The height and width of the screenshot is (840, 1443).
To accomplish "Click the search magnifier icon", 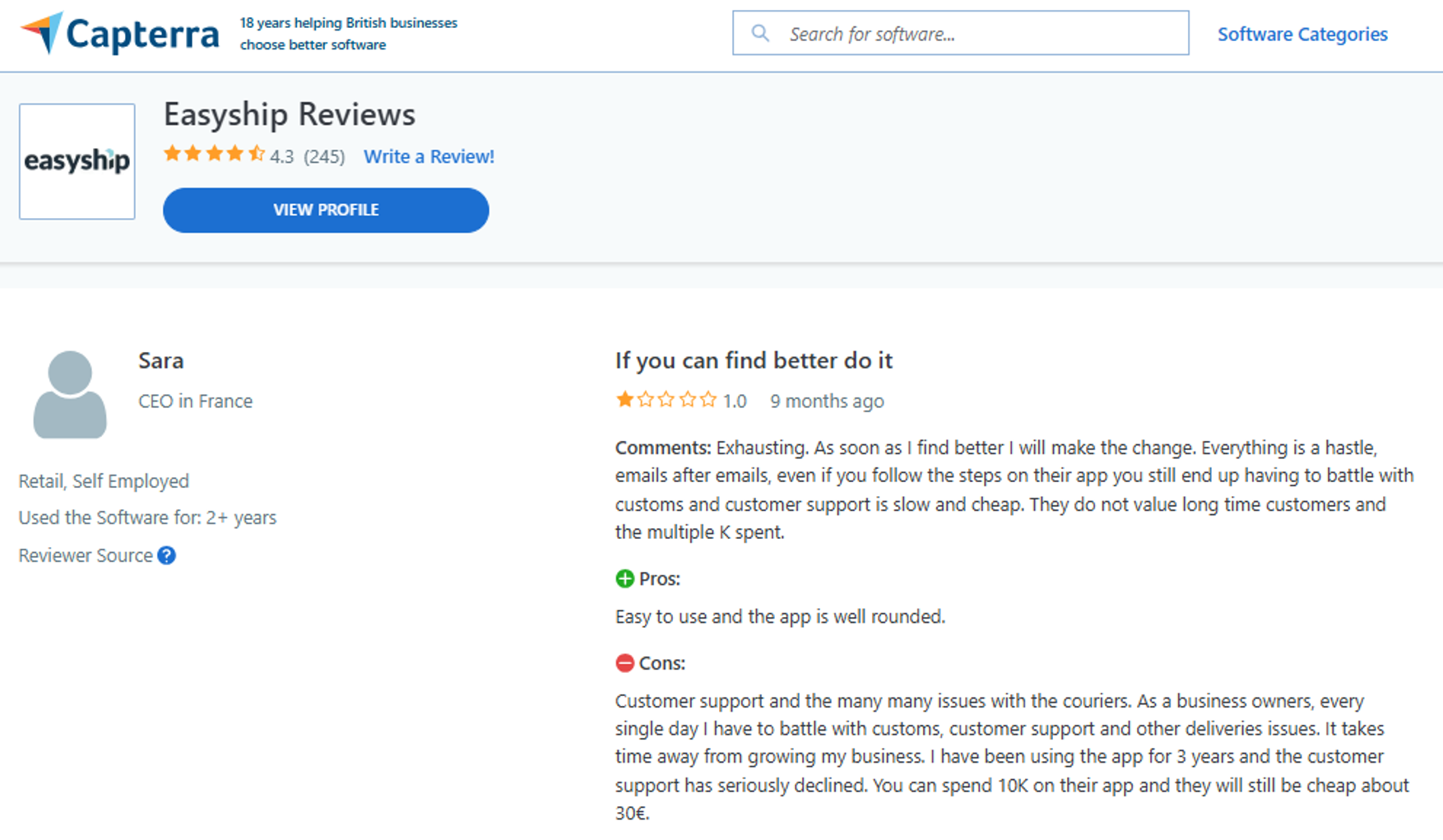I will click(759, 33).
